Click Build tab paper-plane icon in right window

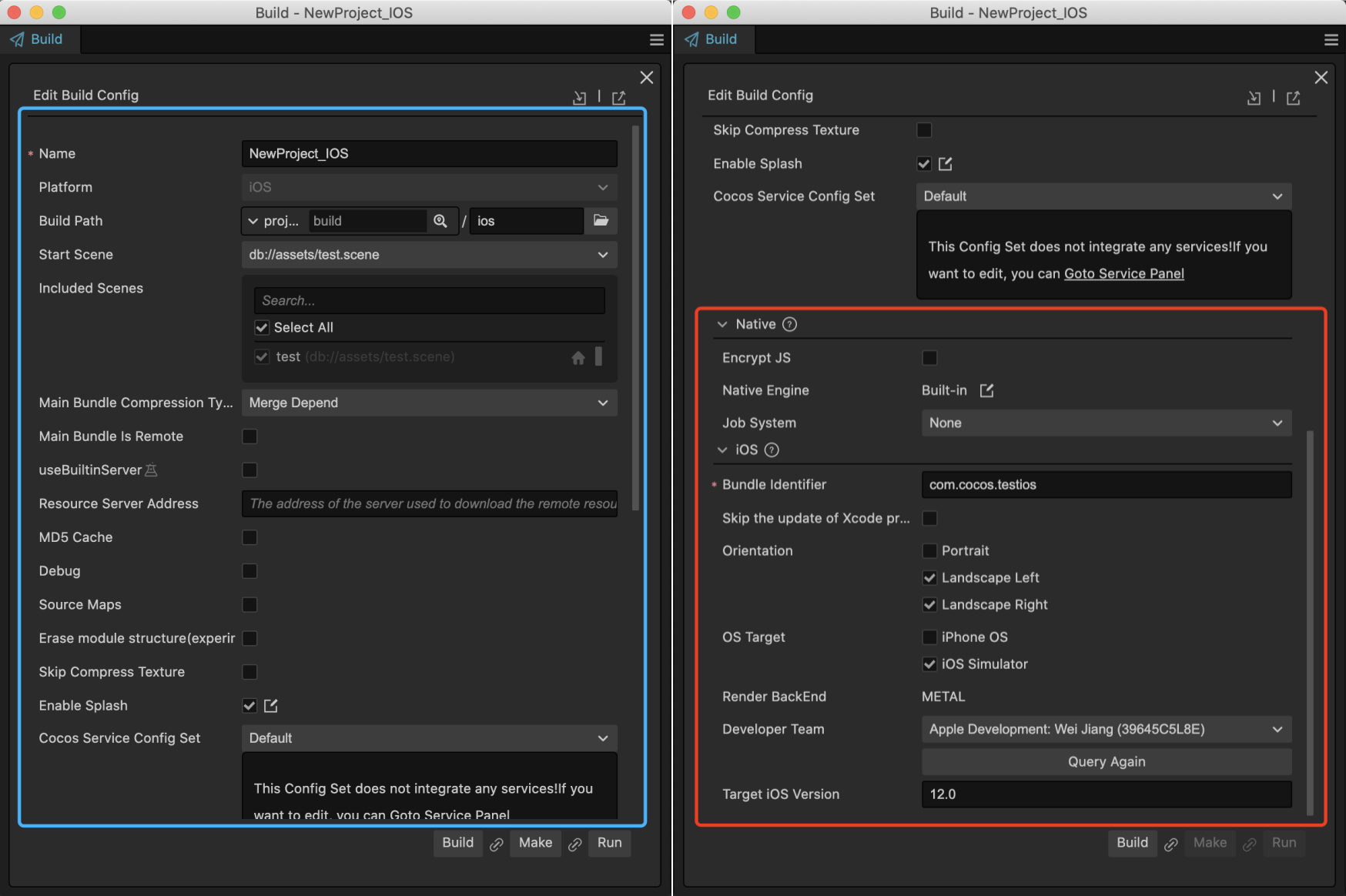pos(691,39)
